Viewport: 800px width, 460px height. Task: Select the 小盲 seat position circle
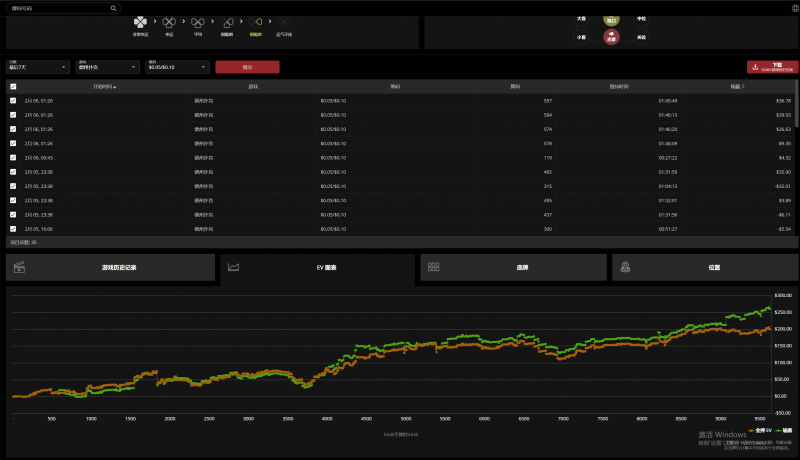[581, 37]
